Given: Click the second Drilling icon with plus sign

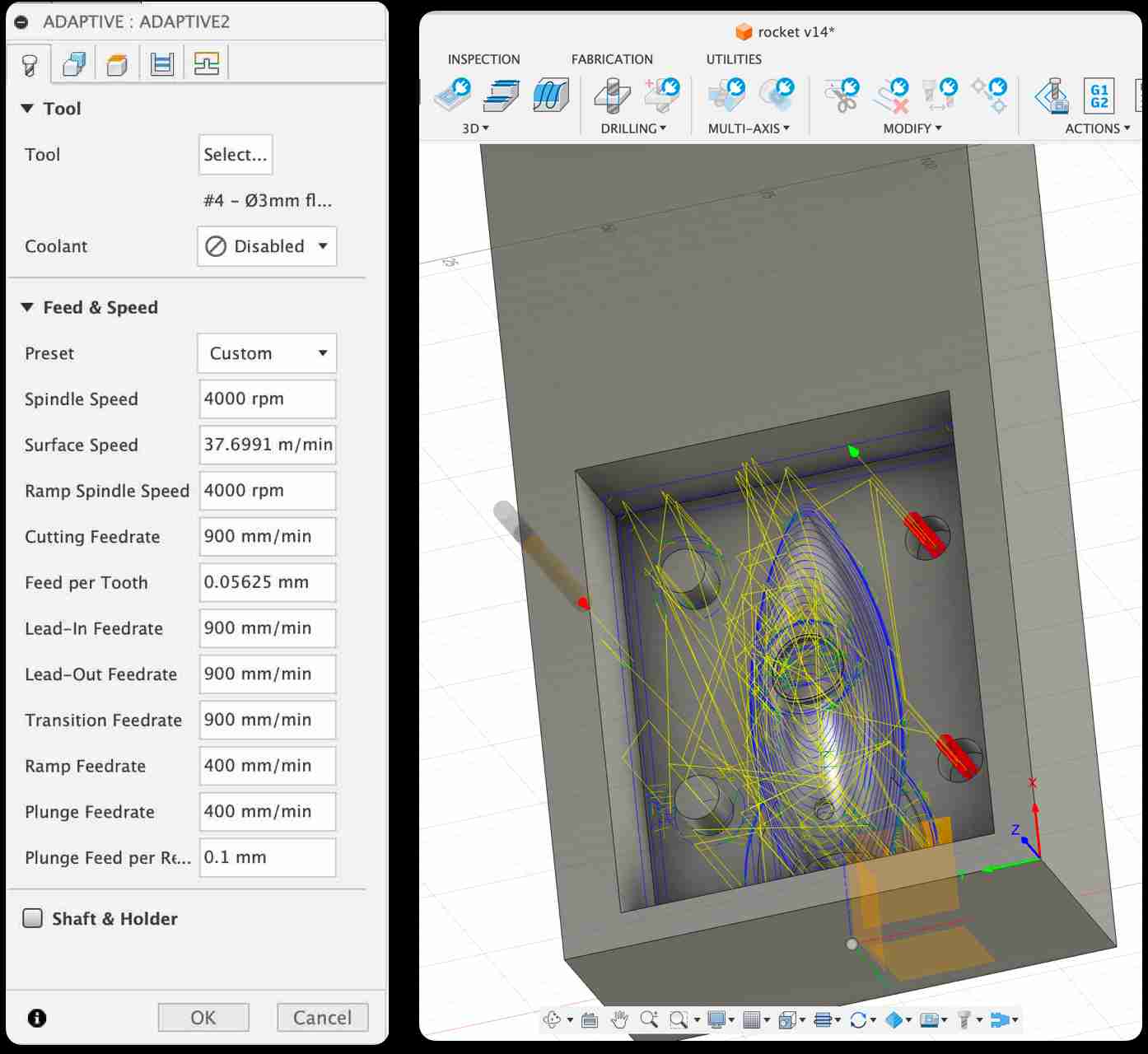Looking at the screenshot, I should tap(662, 96).
